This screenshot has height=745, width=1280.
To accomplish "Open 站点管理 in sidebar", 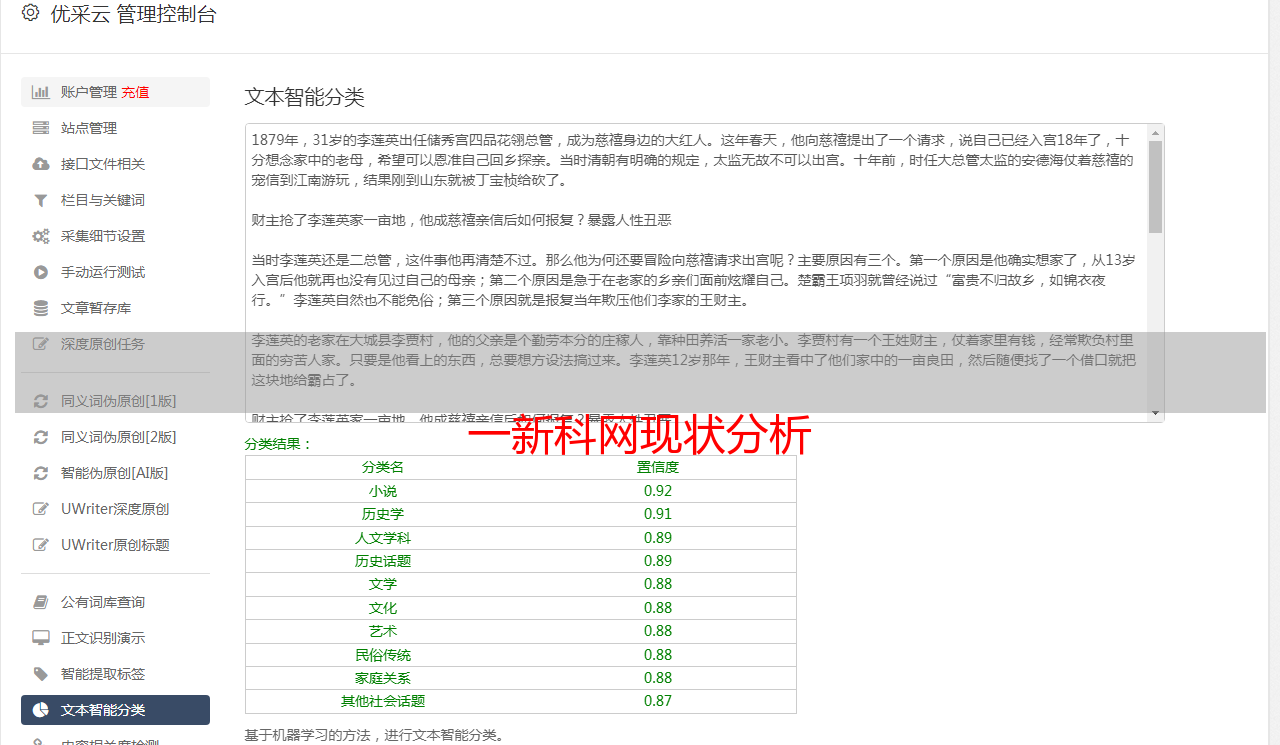I will [x=115, y=128].
